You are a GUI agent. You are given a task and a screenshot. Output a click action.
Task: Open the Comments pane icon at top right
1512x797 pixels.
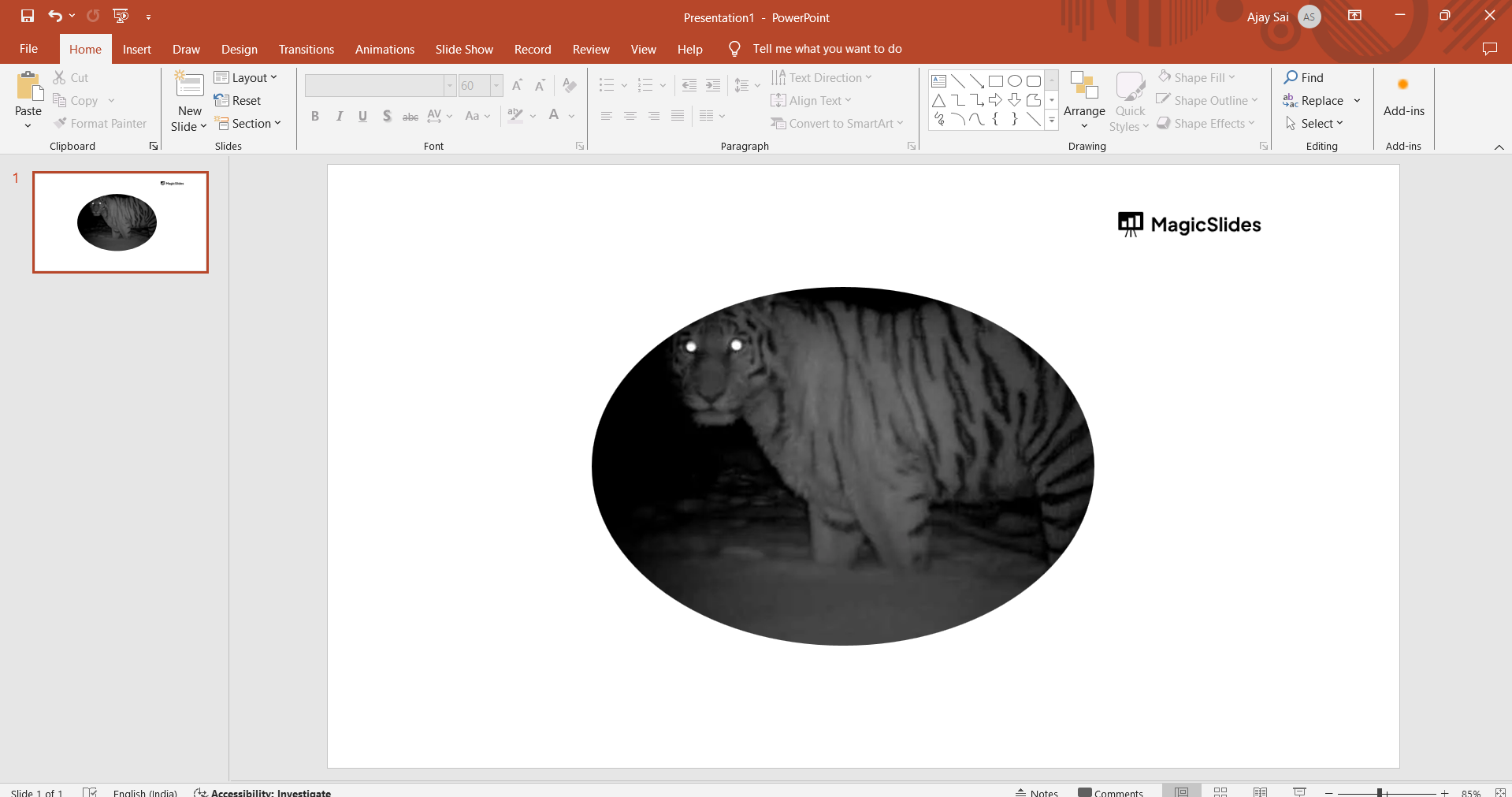[1489, 49]
